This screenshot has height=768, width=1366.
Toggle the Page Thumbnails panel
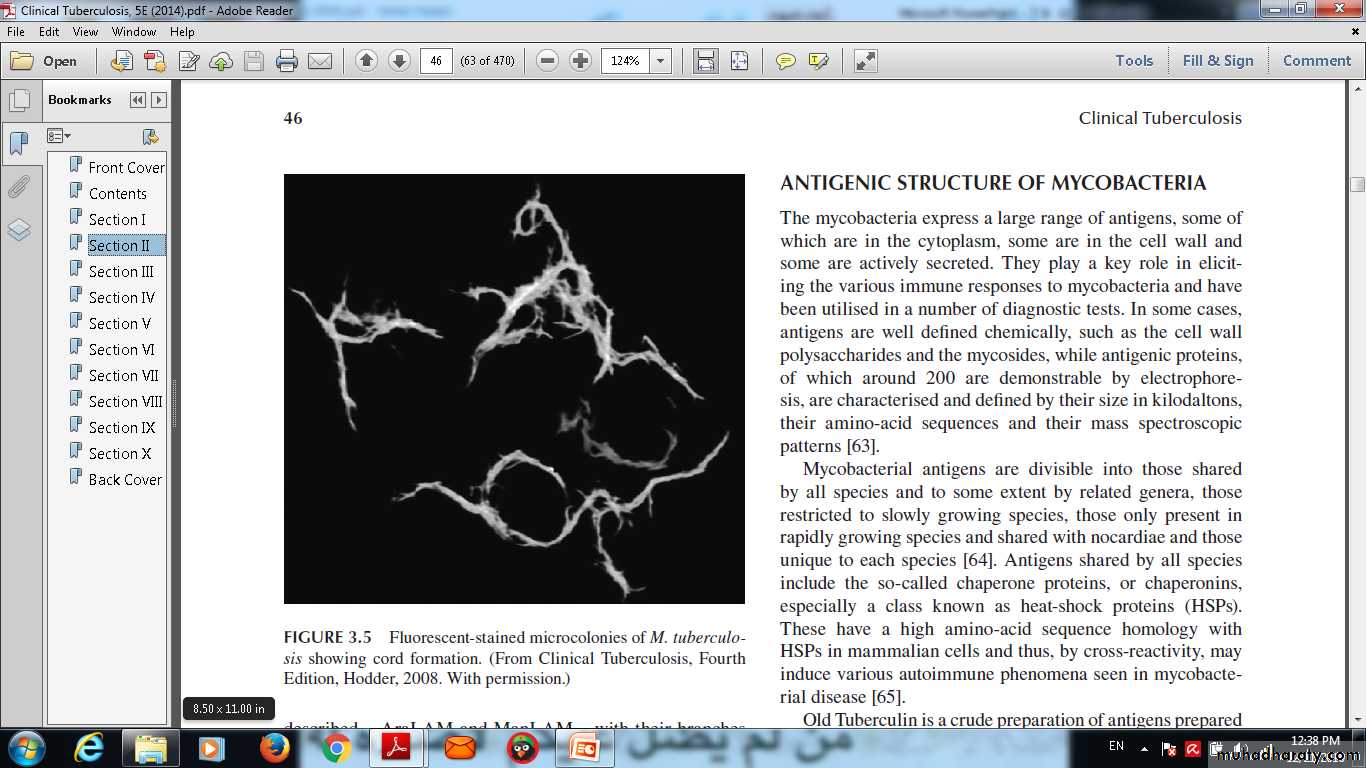(18, 100)
